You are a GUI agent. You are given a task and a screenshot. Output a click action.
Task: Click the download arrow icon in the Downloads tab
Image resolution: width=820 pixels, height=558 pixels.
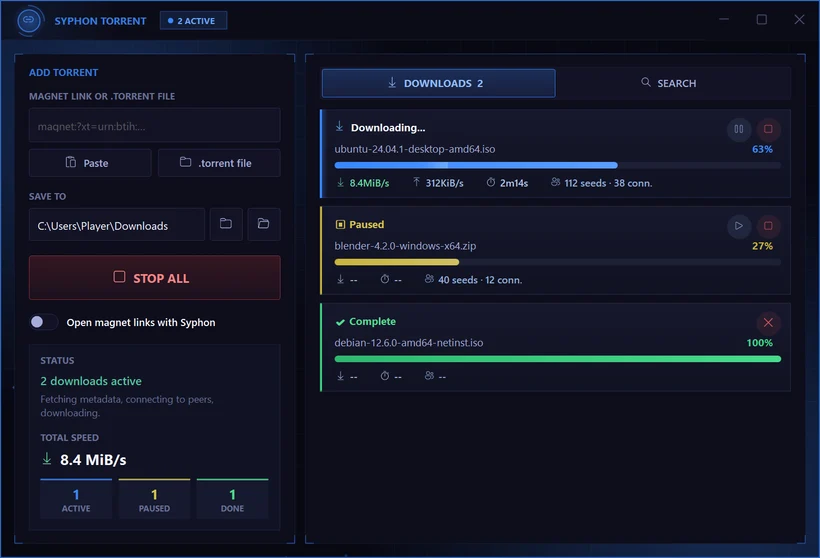[x=392, y=83]
